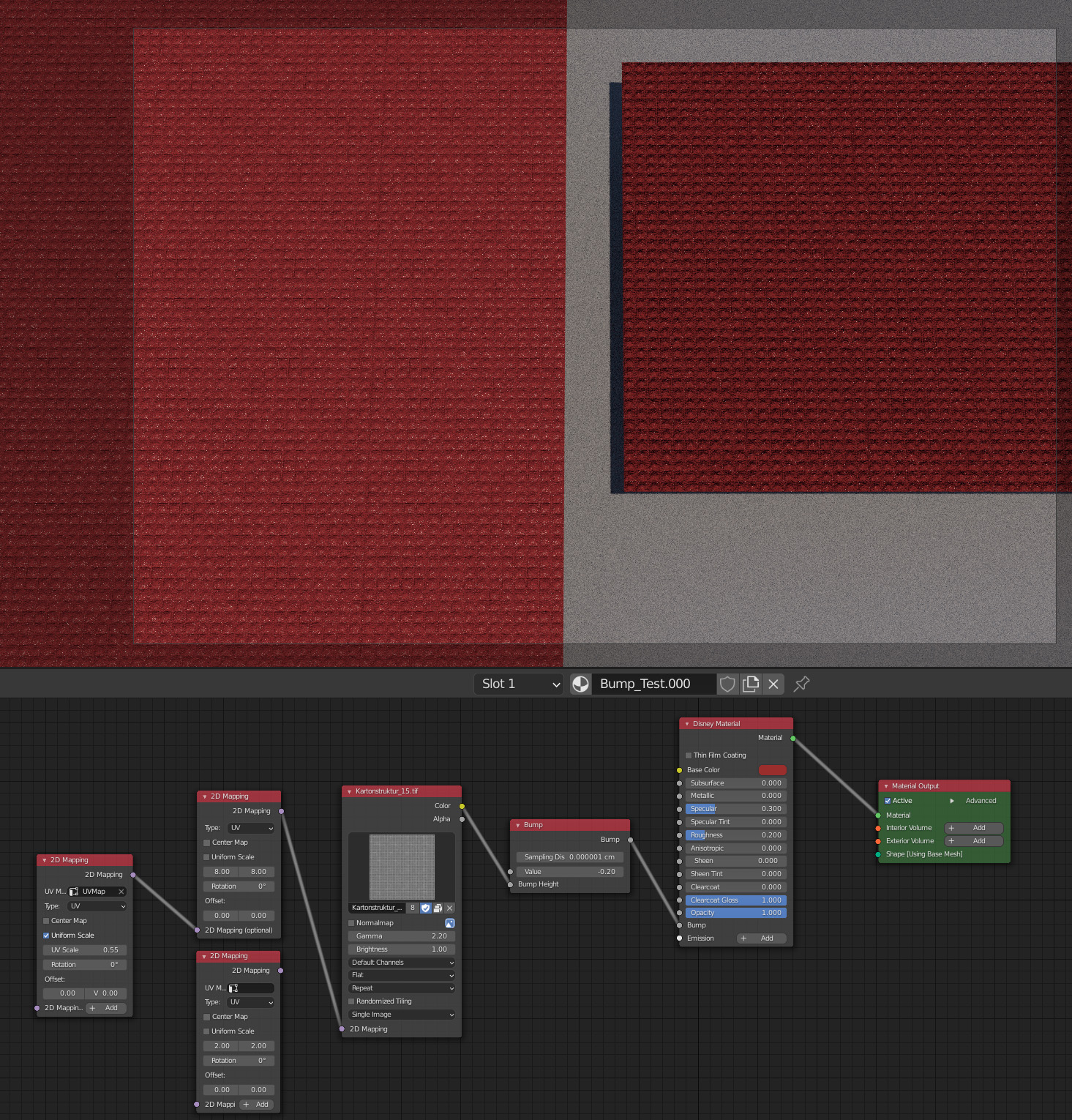Screen dimensions: 1072x1120
Task: Toggle the fake user shield on Kartonstruktur image
Action: coord(425,908)
